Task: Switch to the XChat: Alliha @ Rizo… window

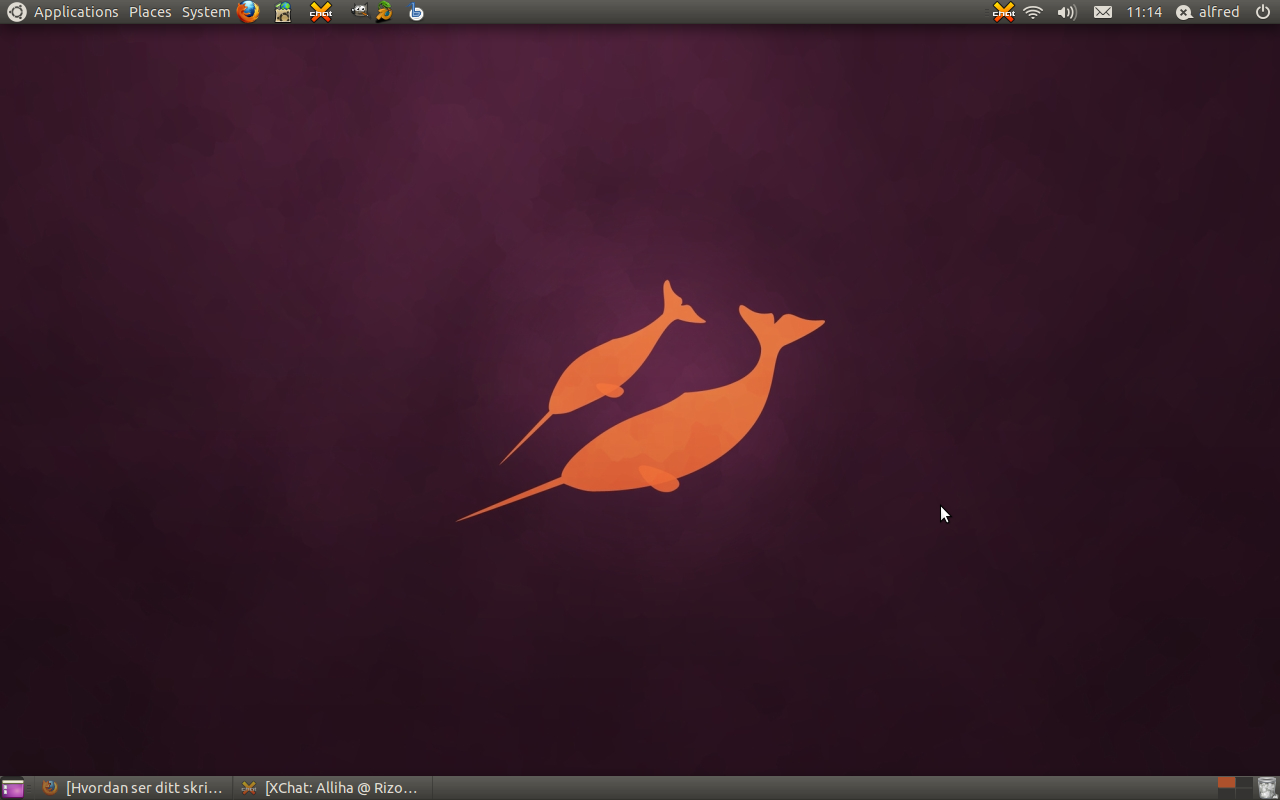Action: click(x=332, y=788)
